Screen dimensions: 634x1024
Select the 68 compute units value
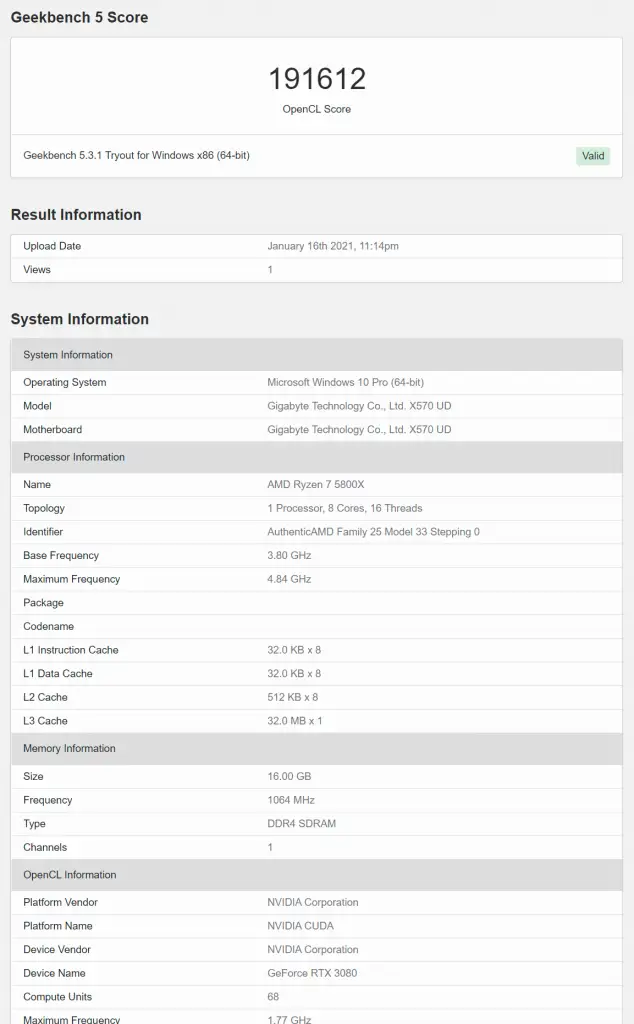coord(273,997)
